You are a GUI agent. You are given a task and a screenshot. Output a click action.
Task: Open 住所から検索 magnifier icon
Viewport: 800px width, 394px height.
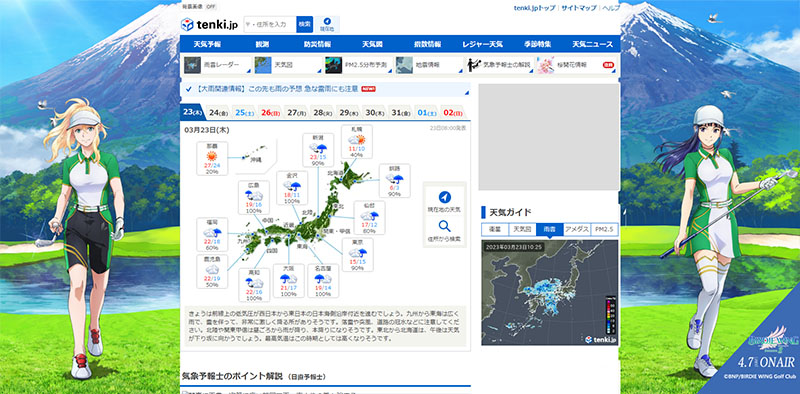coord(444,226)
